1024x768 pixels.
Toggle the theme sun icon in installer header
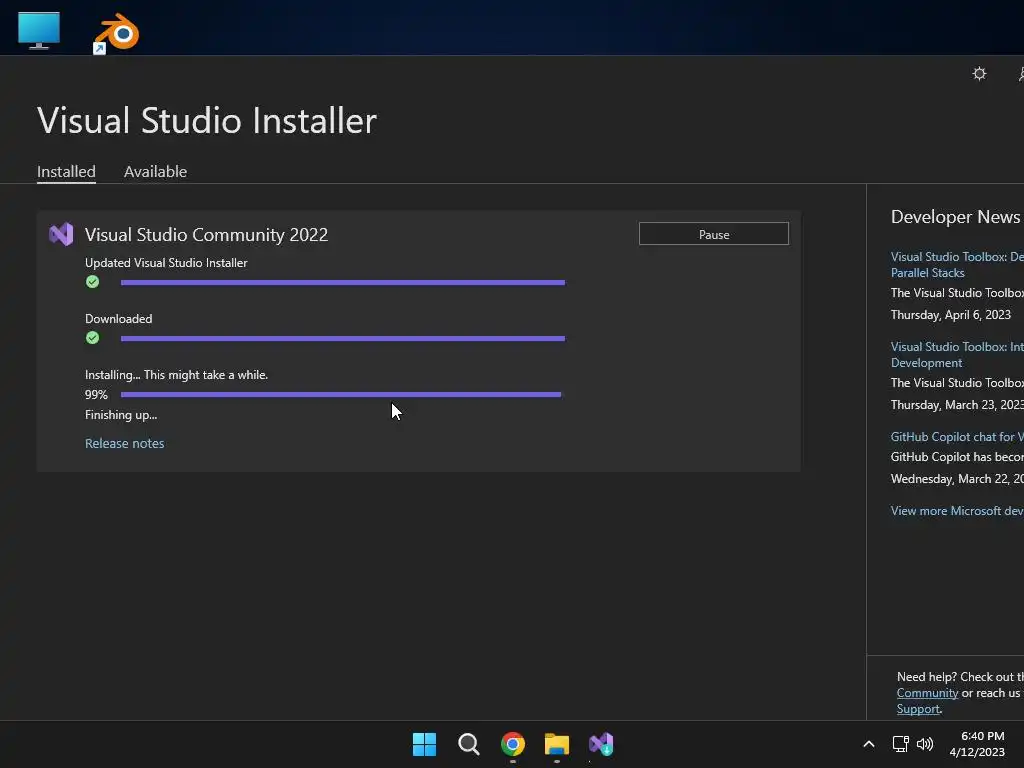click(x=979, y=74)
